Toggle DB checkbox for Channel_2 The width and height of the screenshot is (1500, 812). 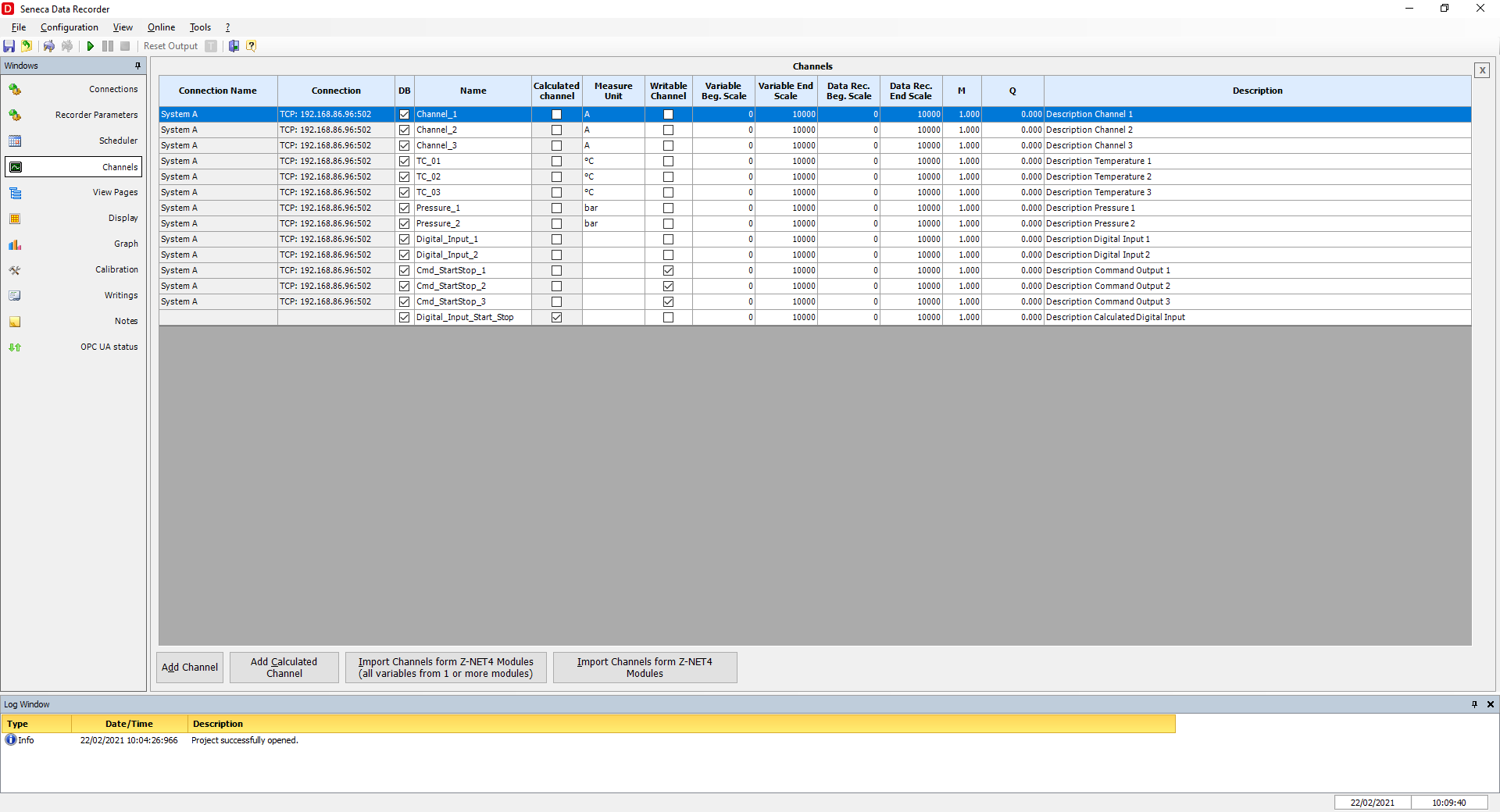coord(404,130)
